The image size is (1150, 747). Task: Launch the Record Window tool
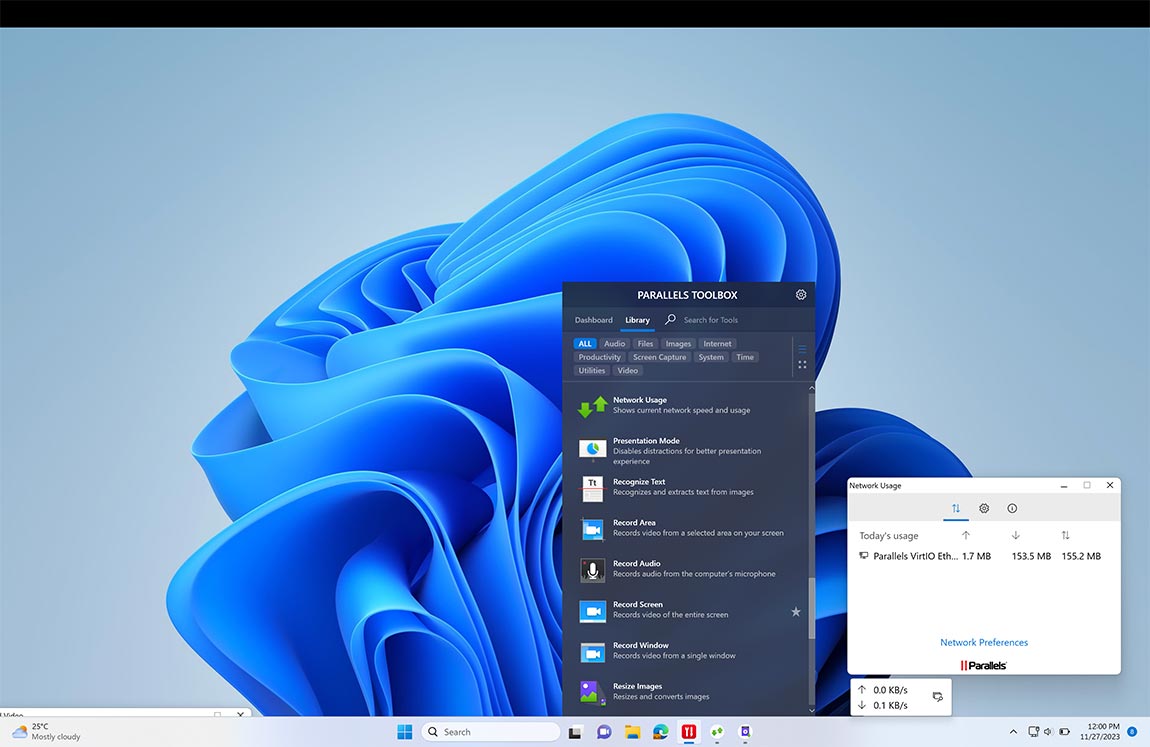pyautogui.click(x=591, y=650)
